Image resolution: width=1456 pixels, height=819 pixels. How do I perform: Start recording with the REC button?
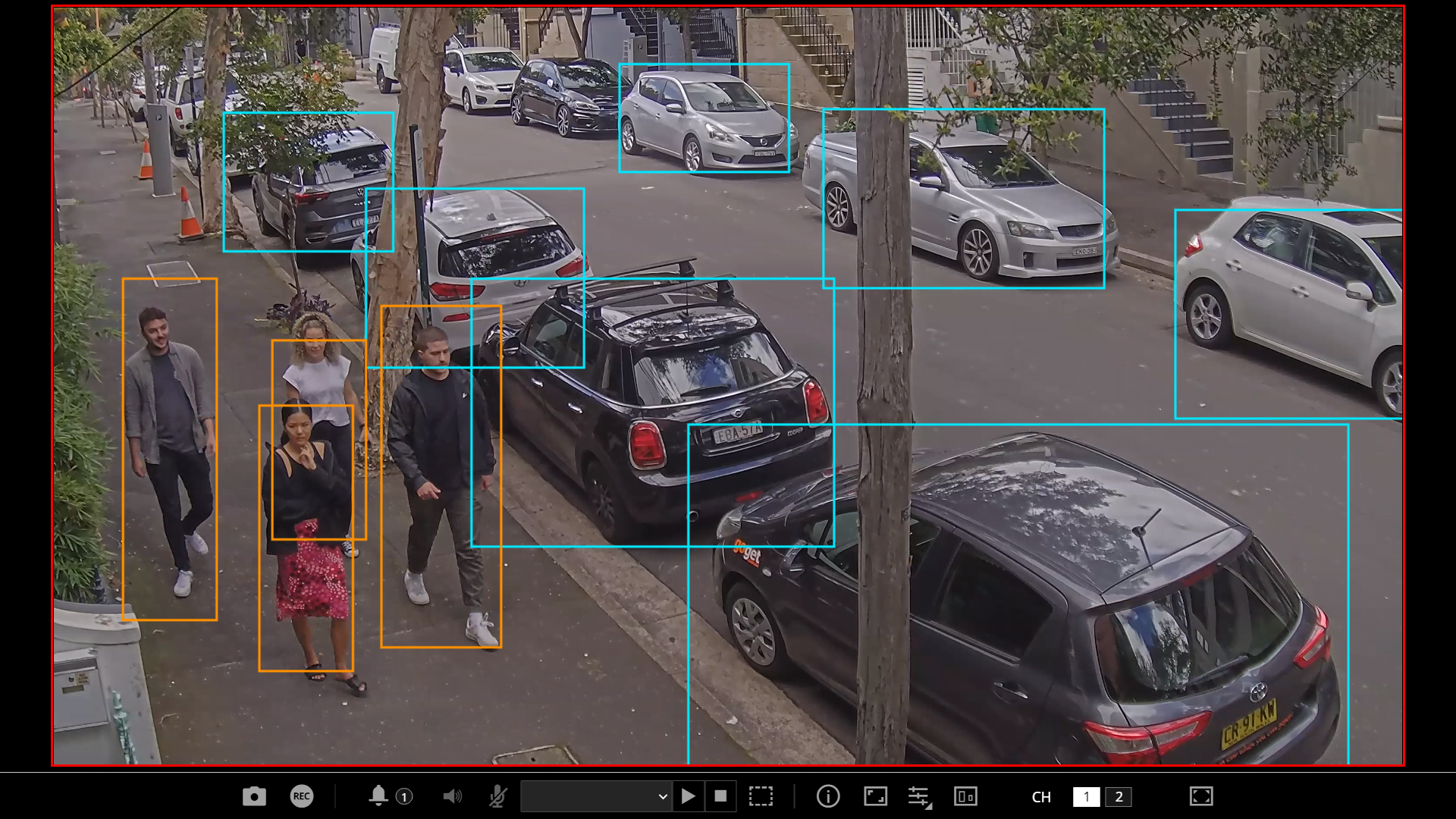[x=302, y=796]
